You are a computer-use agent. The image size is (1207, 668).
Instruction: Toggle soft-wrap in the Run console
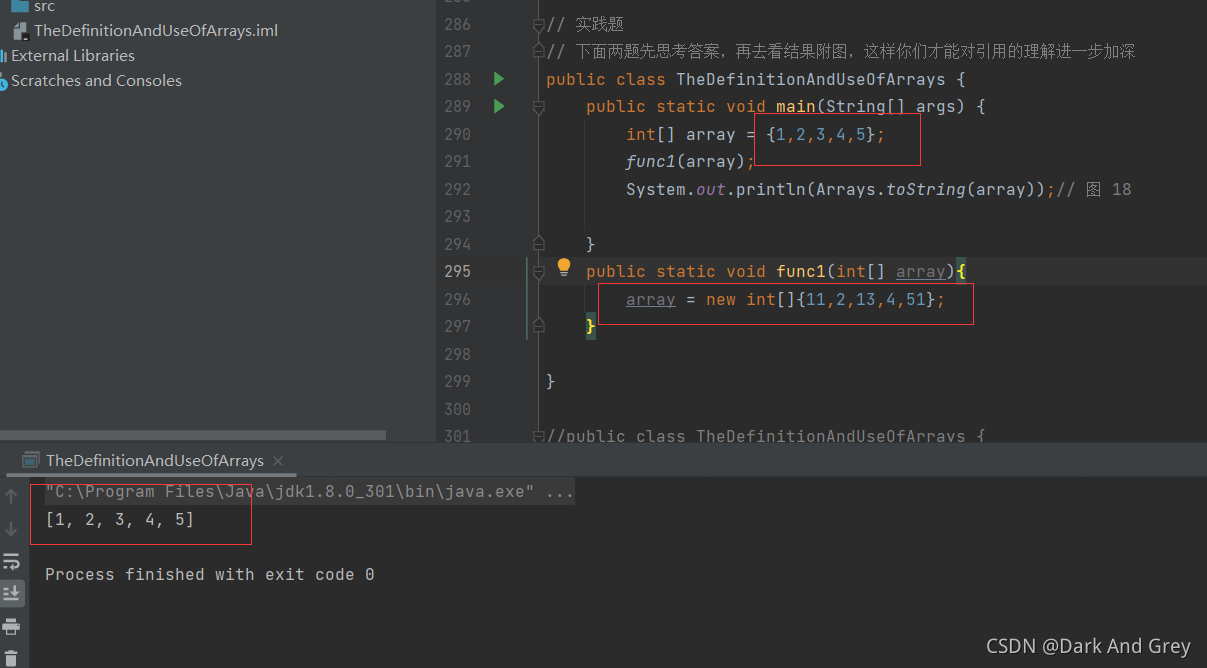[11, 561]
